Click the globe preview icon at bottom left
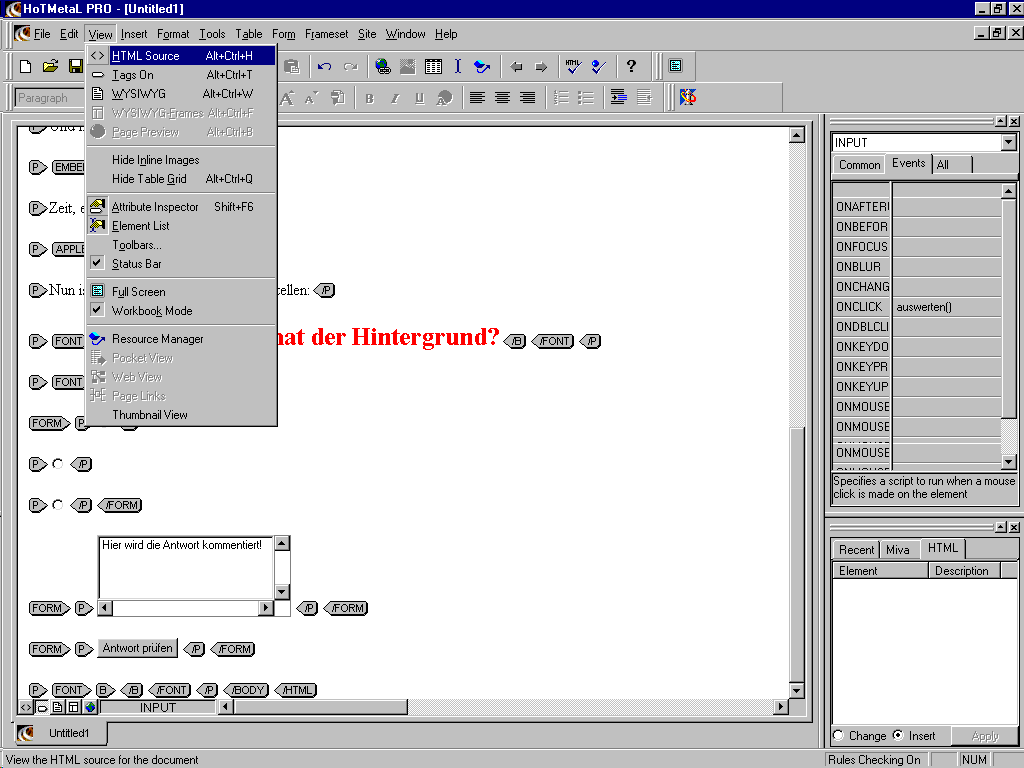The width and height of the screenshot is (1024, 768). (90, 707)
